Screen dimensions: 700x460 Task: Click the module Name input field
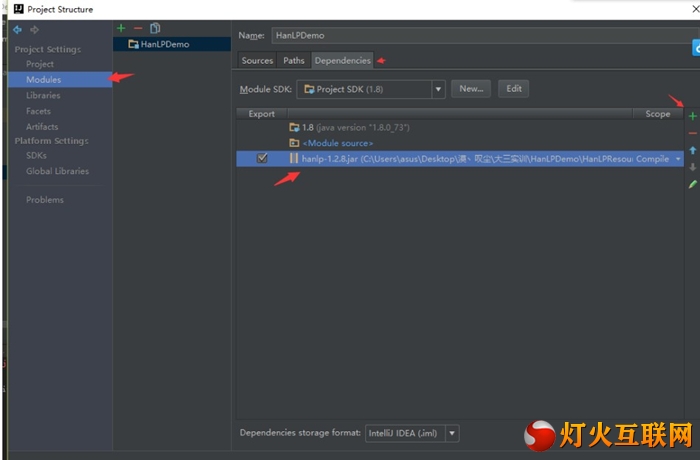[x=485, y=35]
